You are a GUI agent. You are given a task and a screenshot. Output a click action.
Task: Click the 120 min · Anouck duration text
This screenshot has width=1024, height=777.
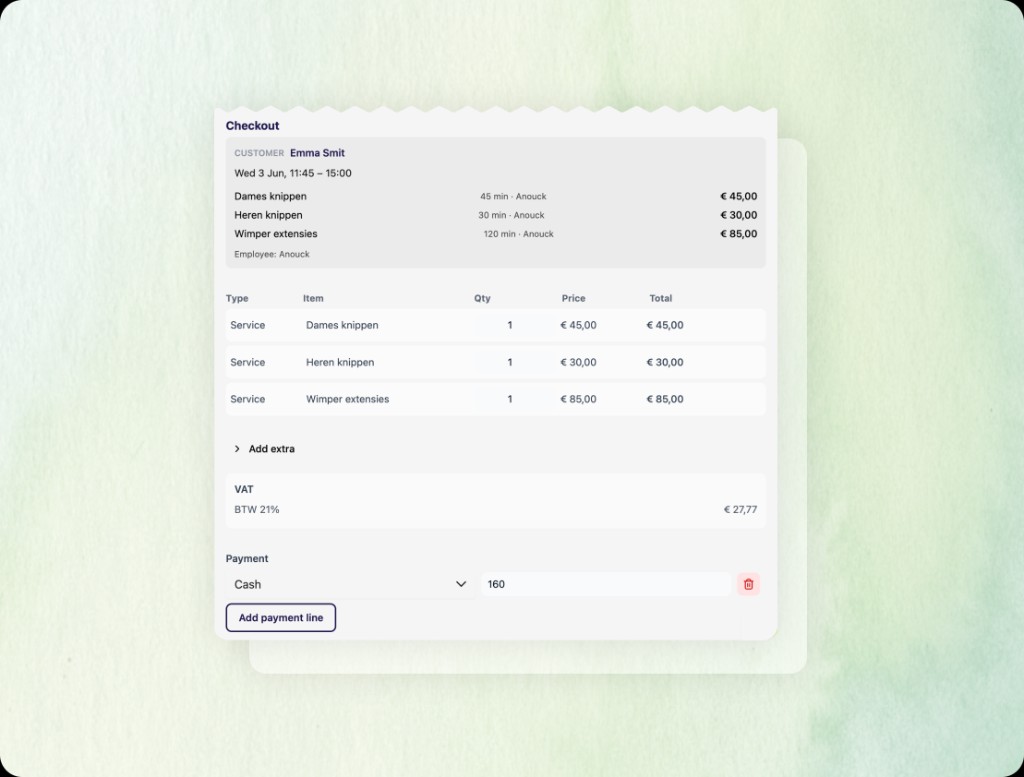click(519, 234)
